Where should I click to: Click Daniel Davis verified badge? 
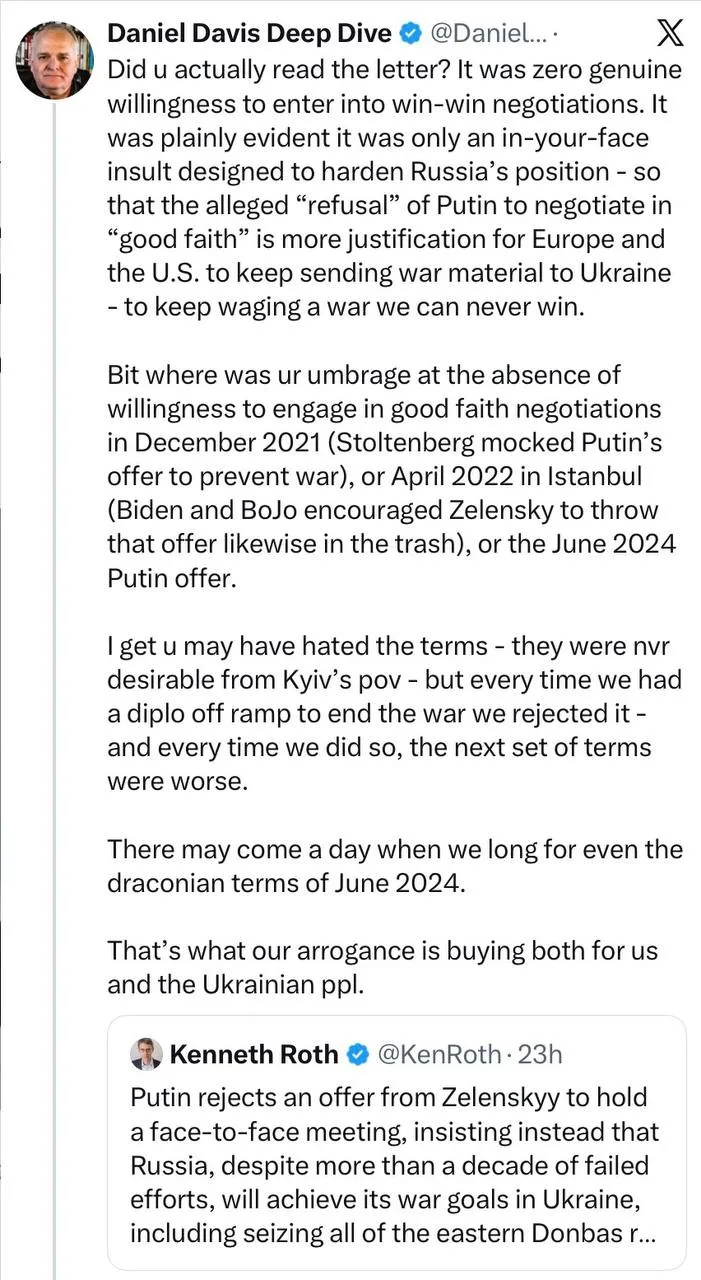[410, 34]
